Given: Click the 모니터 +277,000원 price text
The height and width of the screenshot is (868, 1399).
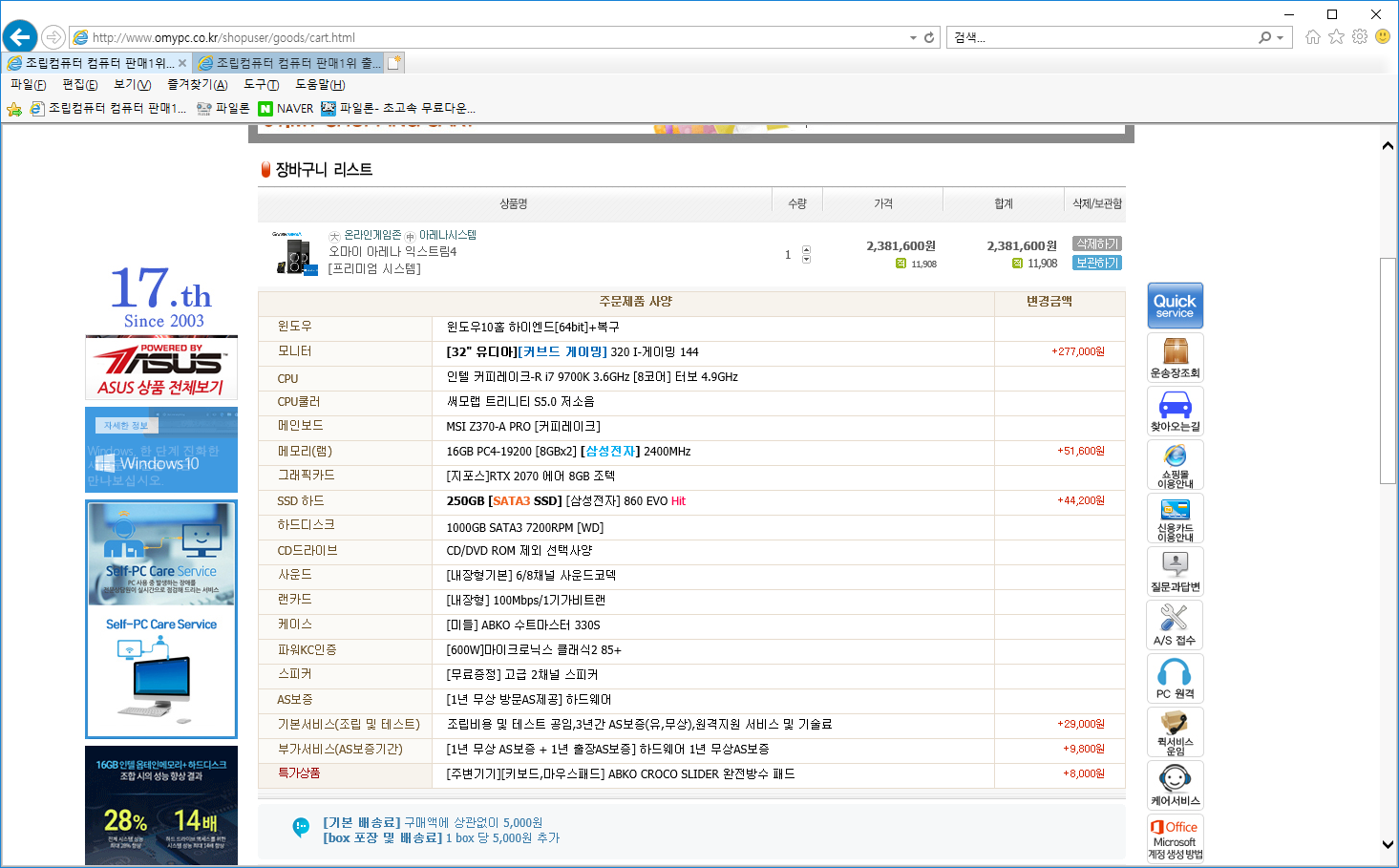Looking at the screenshot, I should coord(1078,351).
